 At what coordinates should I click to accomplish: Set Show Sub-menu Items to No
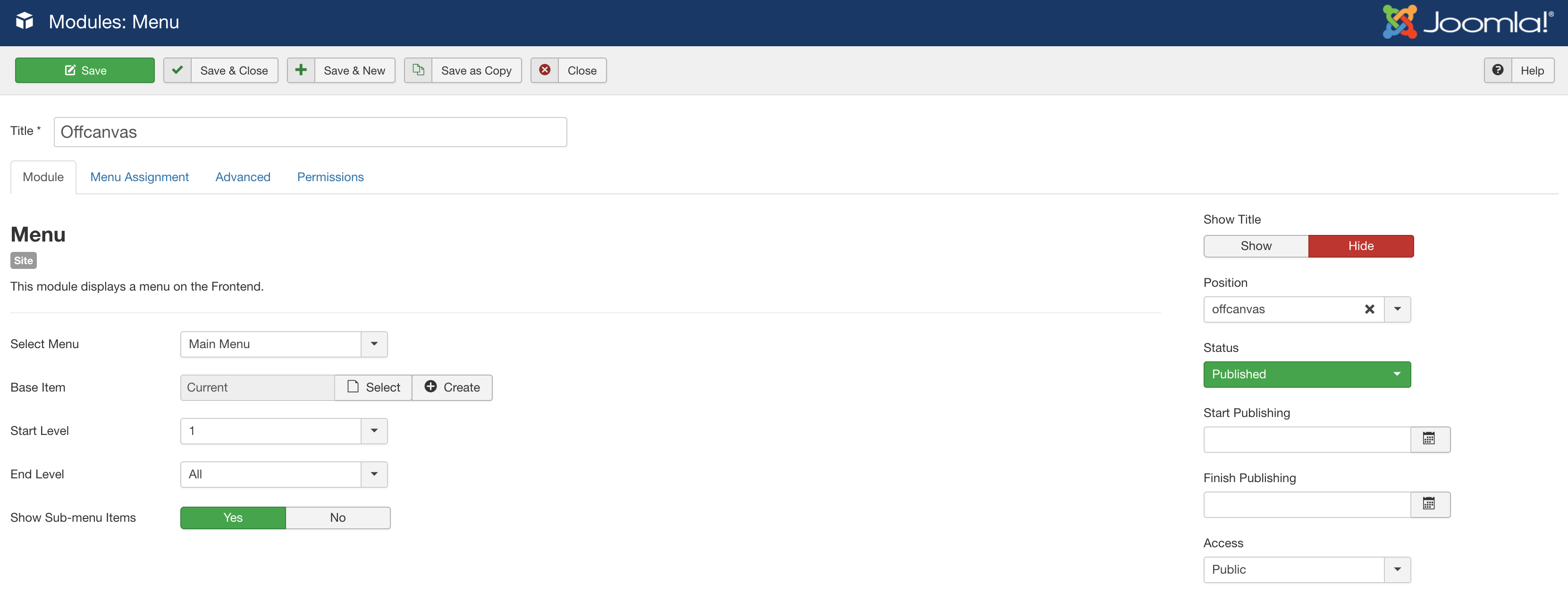[x=337, y=518]
